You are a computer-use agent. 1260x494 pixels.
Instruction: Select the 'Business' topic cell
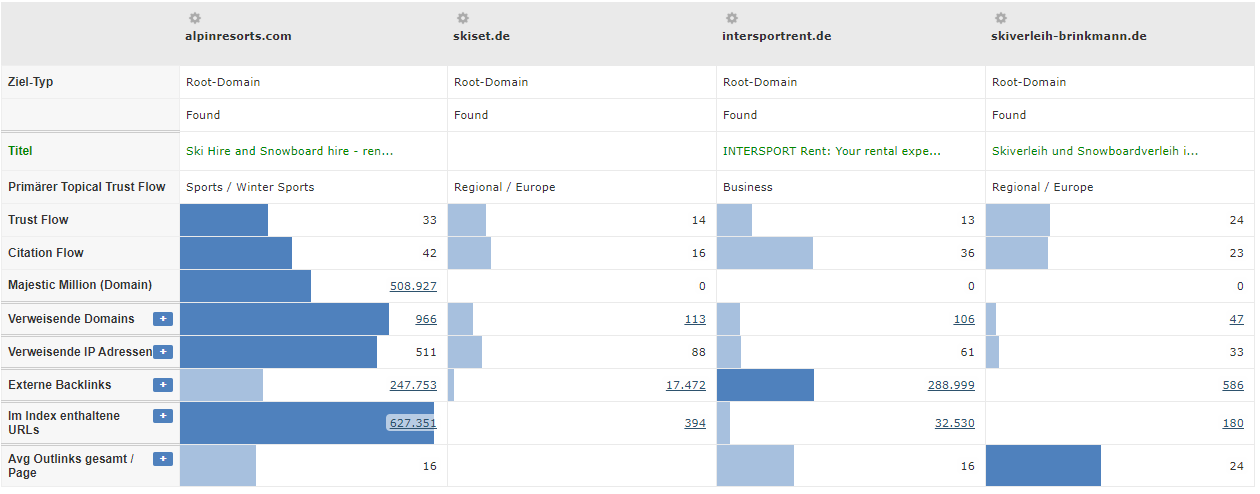[x=748, y=187]
